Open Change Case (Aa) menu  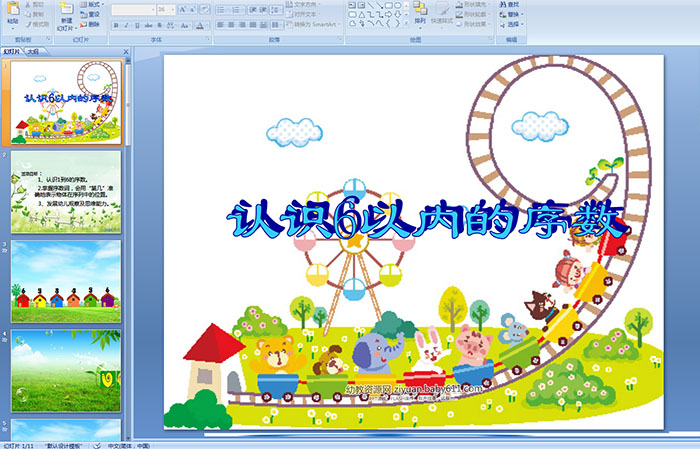tap(184, 26)
